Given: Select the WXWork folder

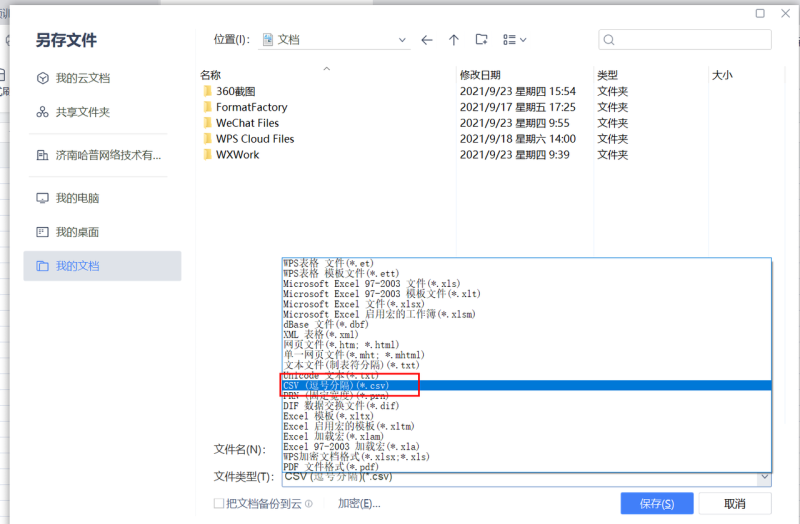Looking at the screenshot, I should (x=237, y=155).
